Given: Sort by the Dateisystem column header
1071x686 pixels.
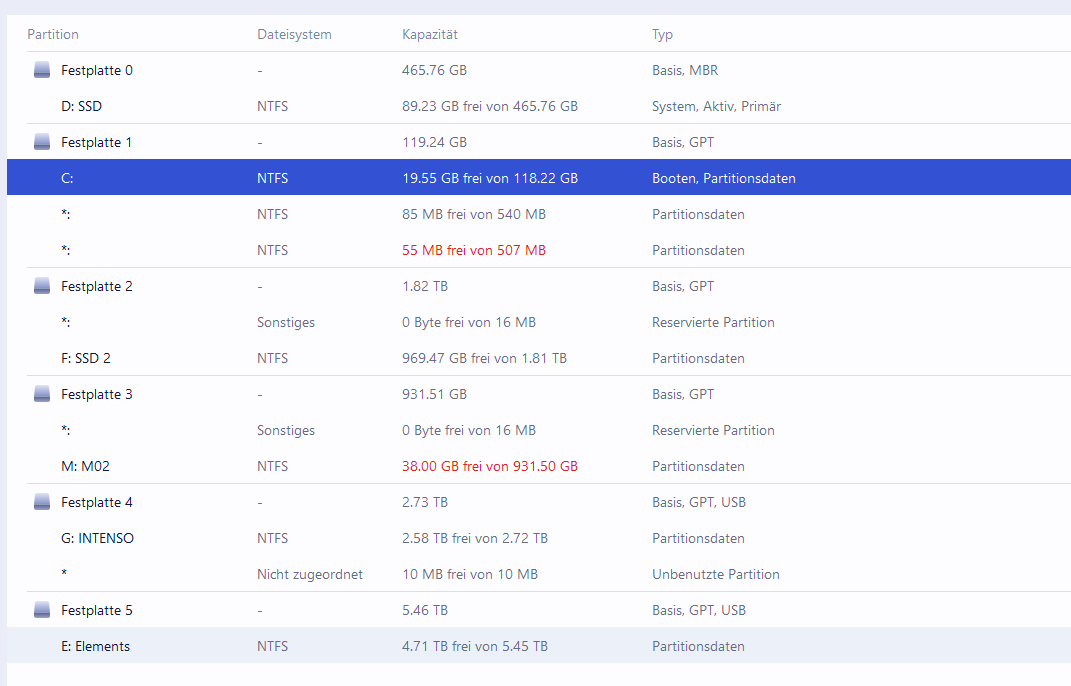Looking at the screenshot, I should 294,34.
